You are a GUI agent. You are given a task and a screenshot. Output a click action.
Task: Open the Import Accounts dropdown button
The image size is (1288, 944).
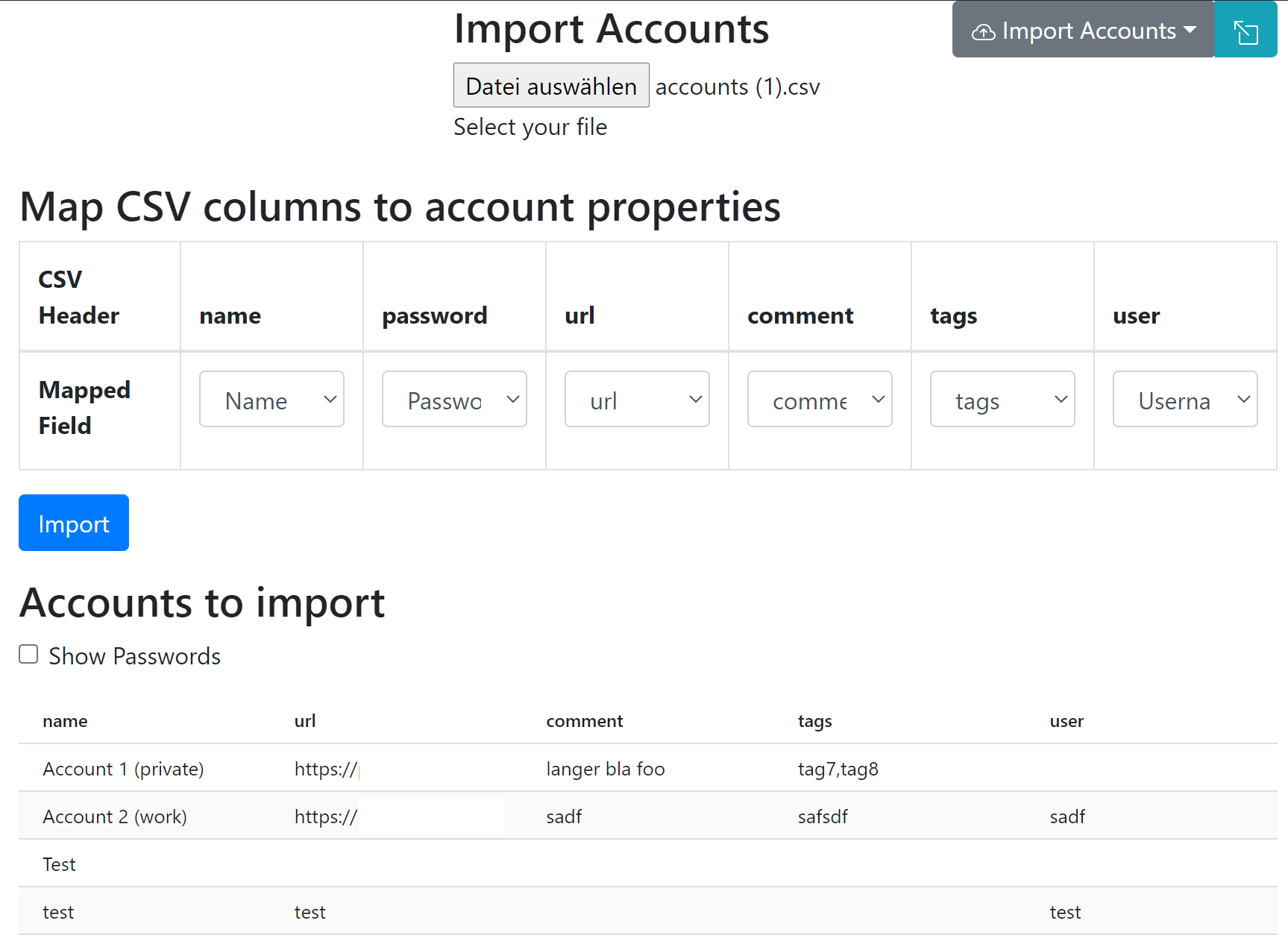(1084, 30)
